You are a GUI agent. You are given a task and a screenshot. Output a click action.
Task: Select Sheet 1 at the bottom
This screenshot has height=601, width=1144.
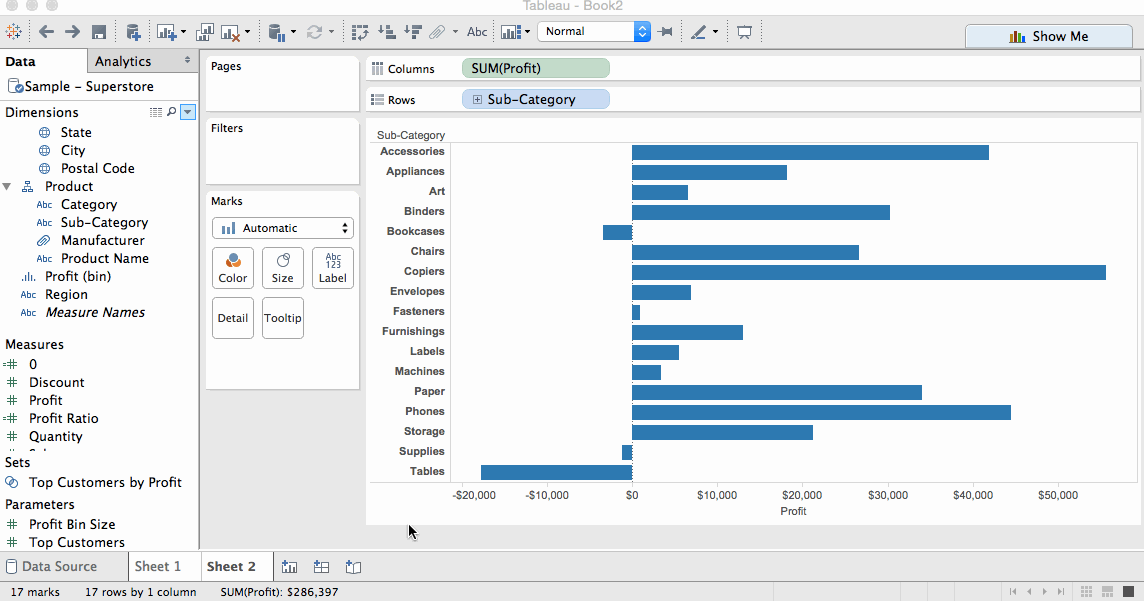click(x=162, y=566)
